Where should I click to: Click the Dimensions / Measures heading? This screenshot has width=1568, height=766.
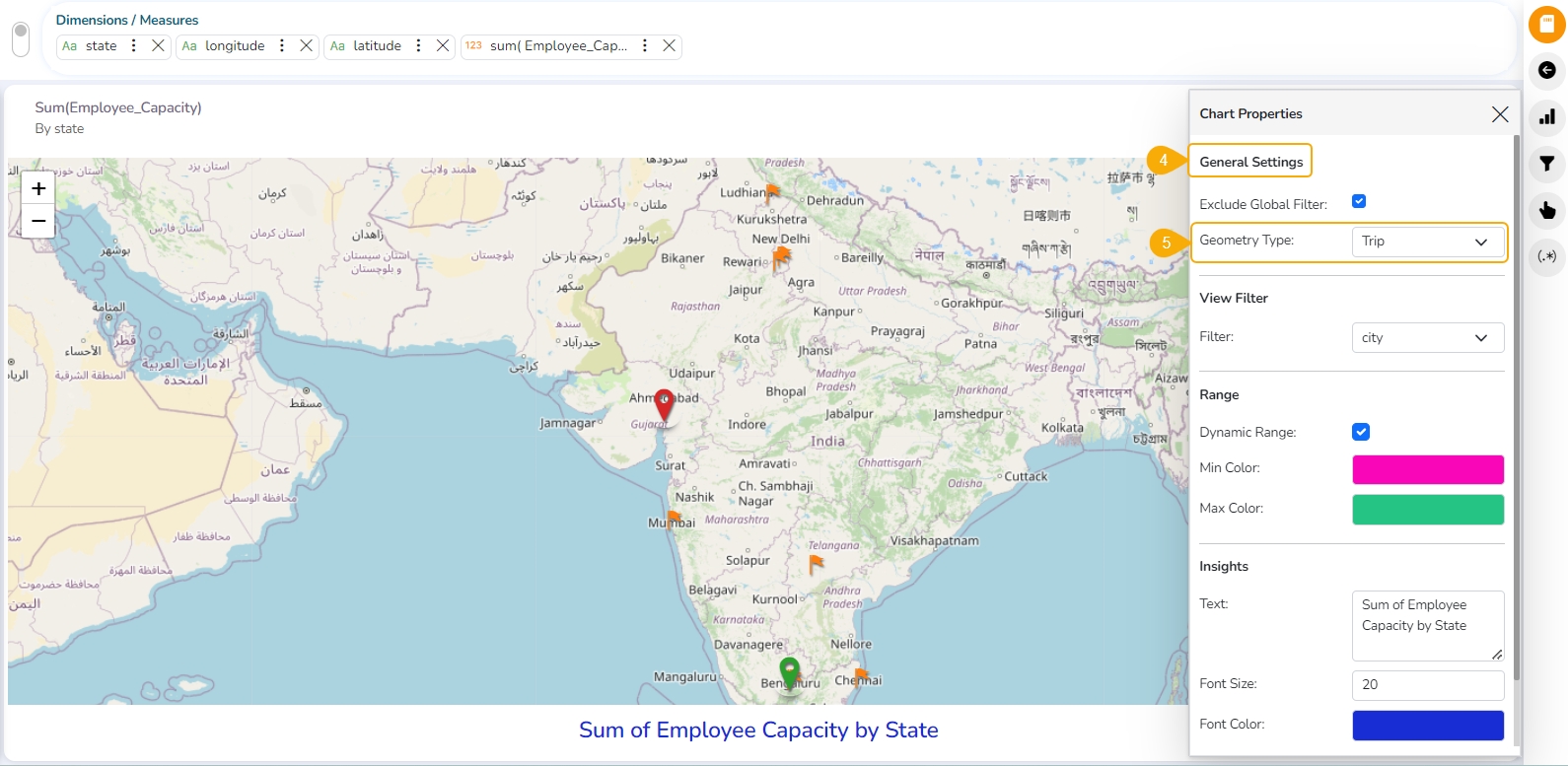coord(127,20)
